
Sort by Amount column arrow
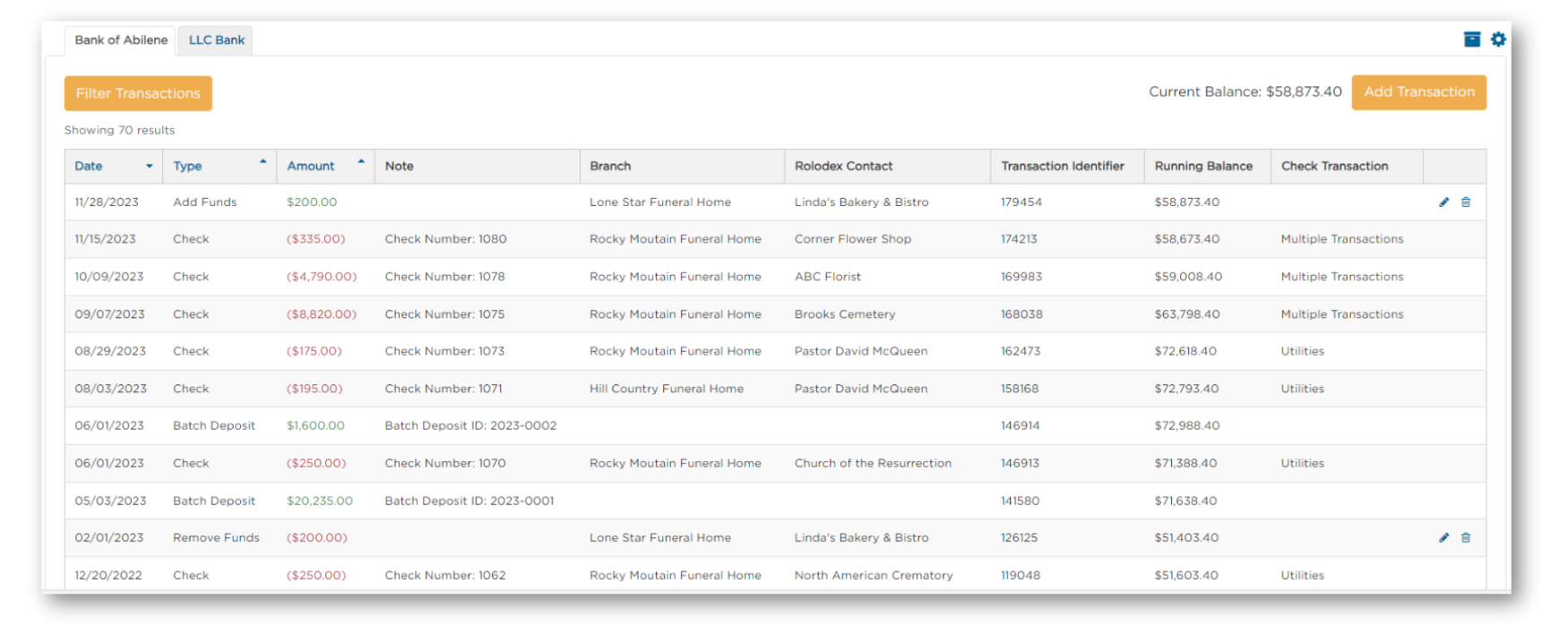point(361,162)
